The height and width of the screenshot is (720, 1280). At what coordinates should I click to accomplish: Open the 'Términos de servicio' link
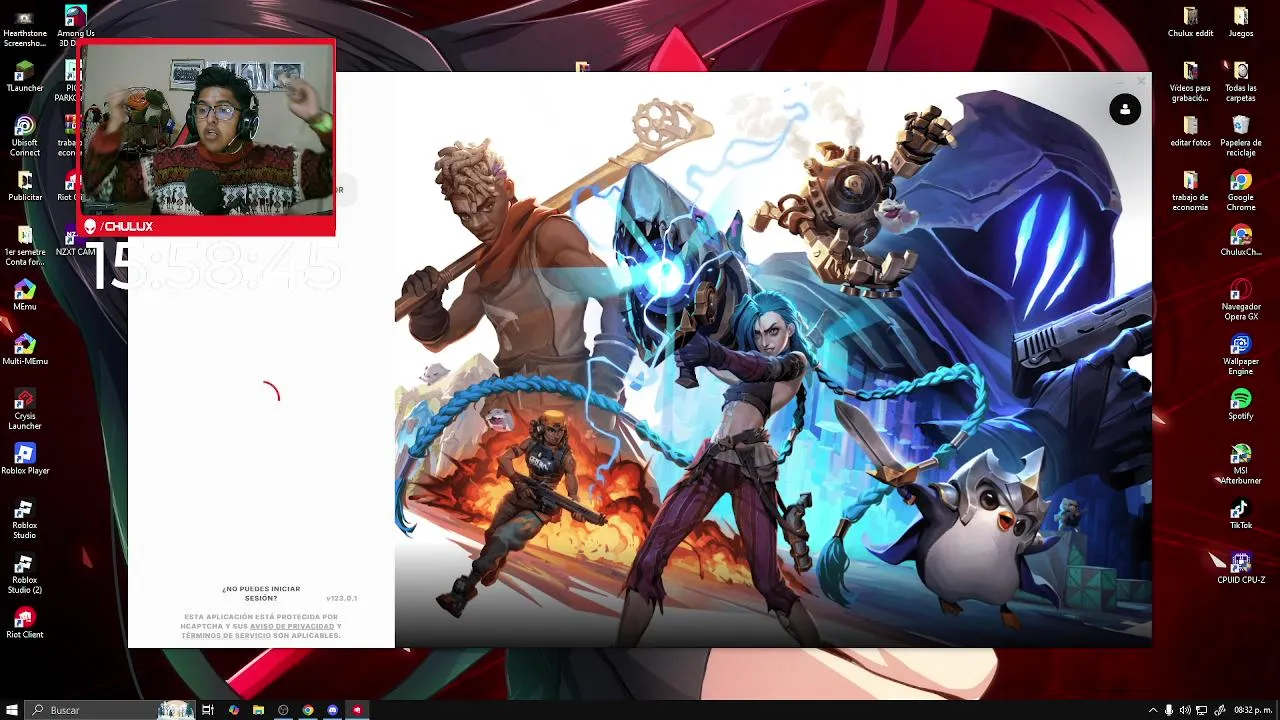pos(226,635)
